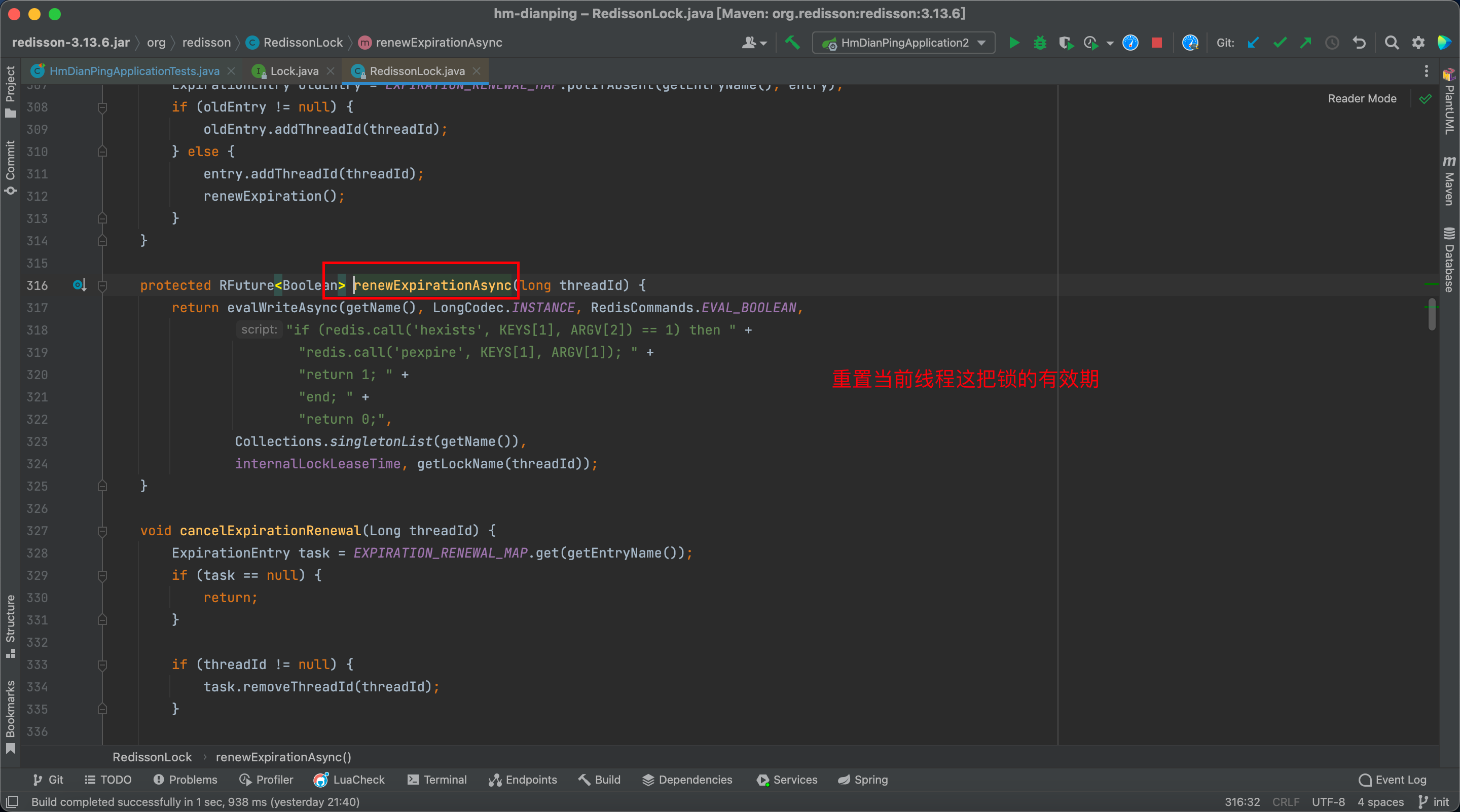Click renewExpirationAsync() in bottom breadcrumb
Image resolution: width=1460 pixels, height=812 pixels.
point(283,756)
